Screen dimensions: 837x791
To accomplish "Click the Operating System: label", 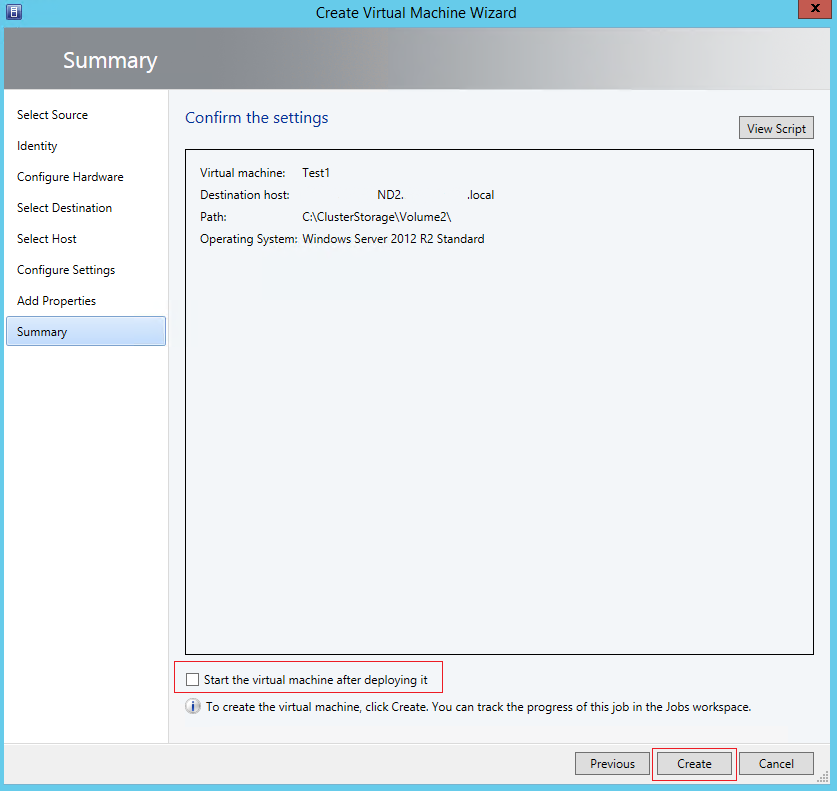I will coord(248,239).
